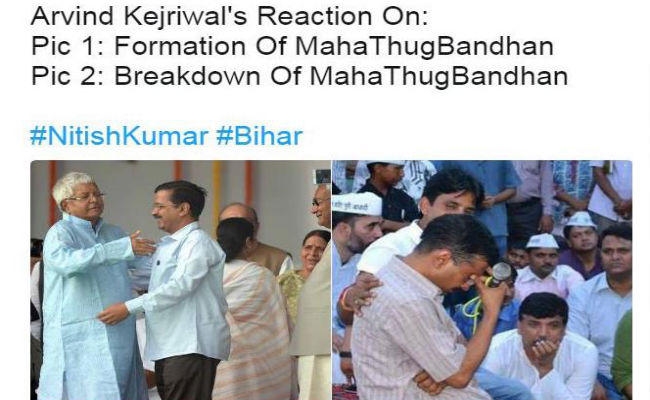Click the hand resting on striped shoulder
Image resolution: width=650 pixels, height=400 pixels.
(x=359, y=292)
